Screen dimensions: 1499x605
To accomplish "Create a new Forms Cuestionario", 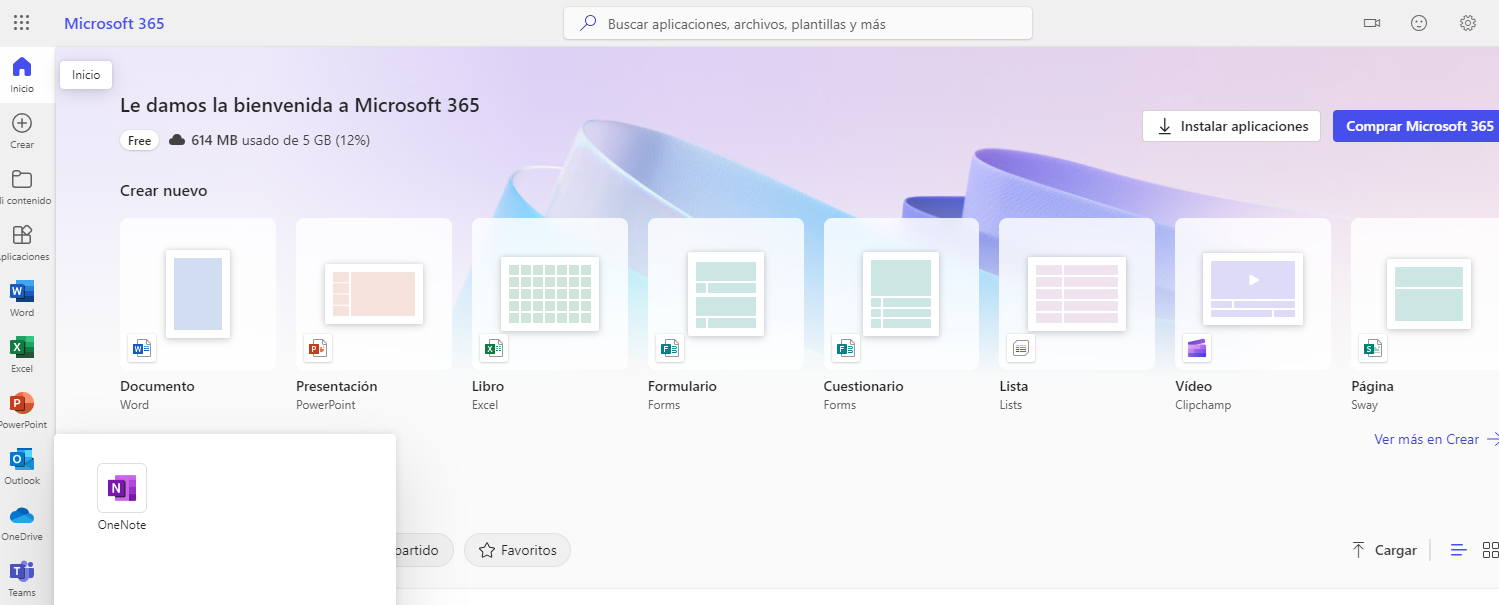I will 901,315.
